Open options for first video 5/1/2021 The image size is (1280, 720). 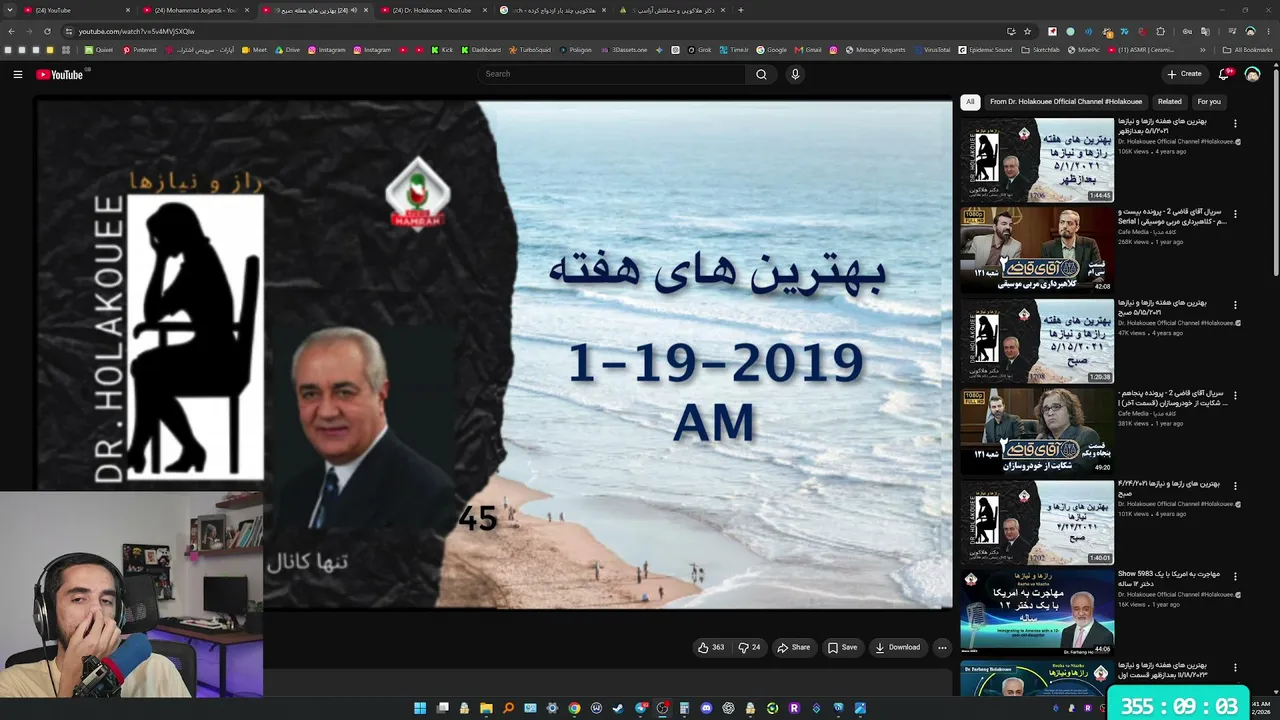[x=1235, y=124]
